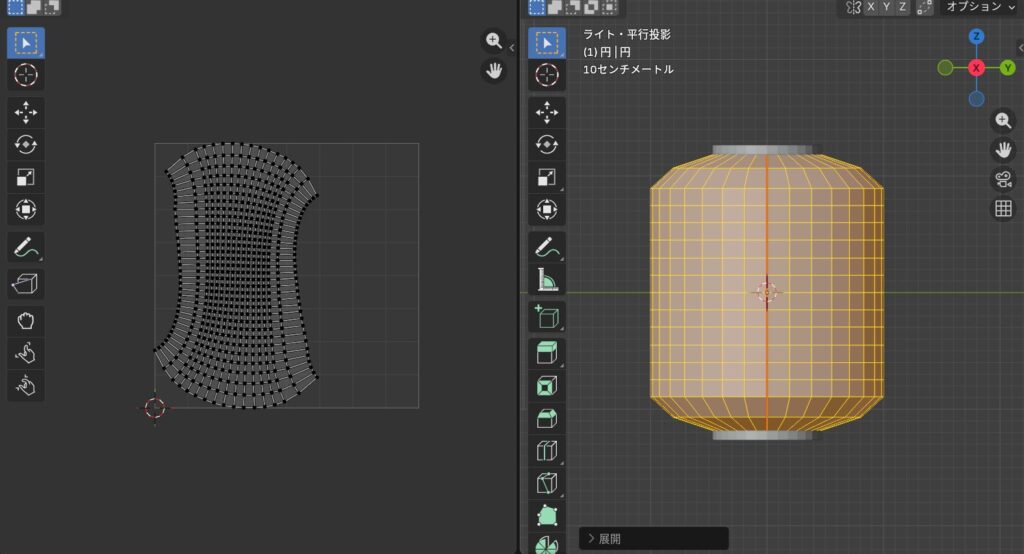Pick the Grab sculpt tool in UV editor

point(26,321)
